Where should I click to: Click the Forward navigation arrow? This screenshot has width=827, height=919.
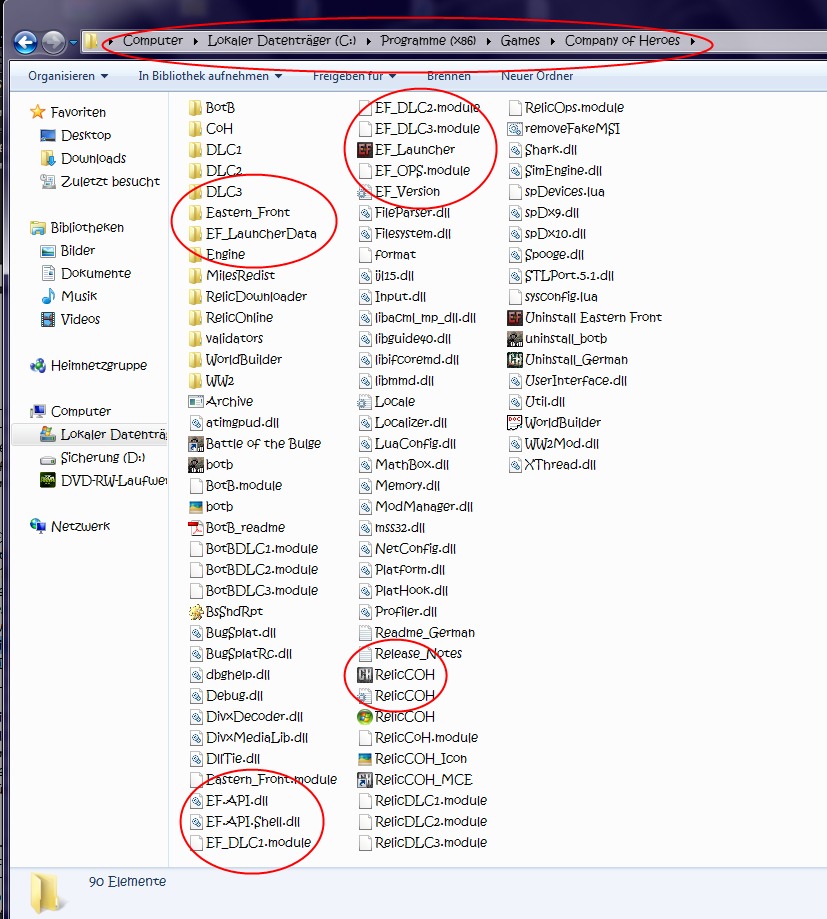53,42
